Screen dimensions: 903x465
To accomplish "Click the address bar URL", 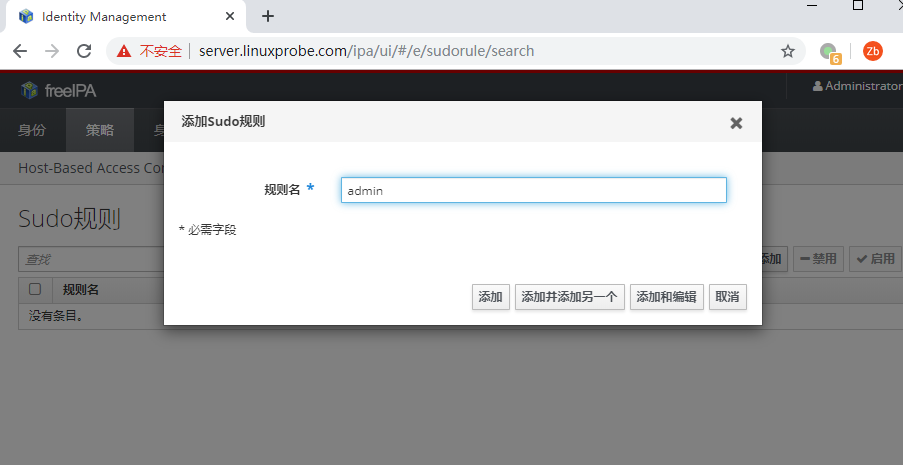I will 366,51.
